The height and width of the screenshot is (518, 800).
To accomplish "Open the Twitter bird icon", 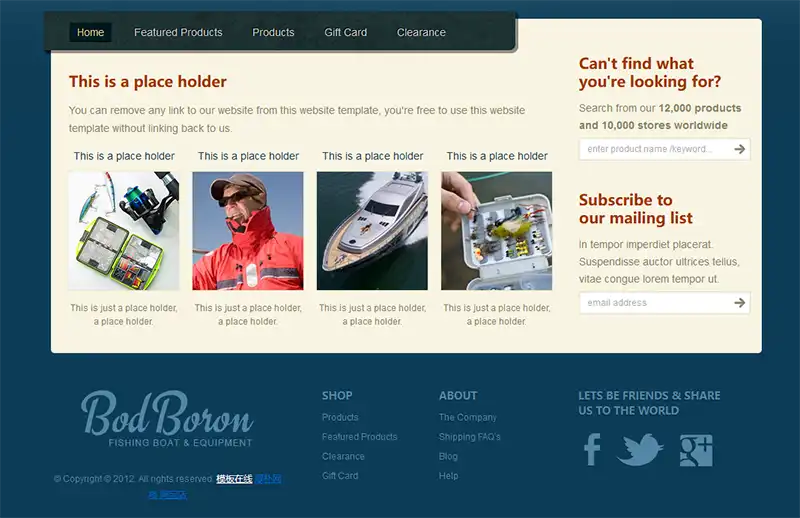I will [x=640, y=450].
